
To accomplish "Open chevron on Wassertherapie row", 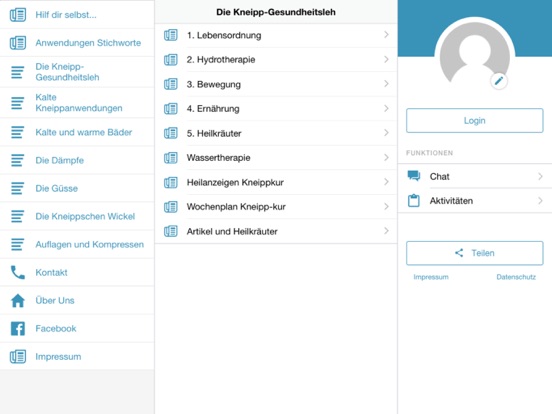I will pos(386,157).
